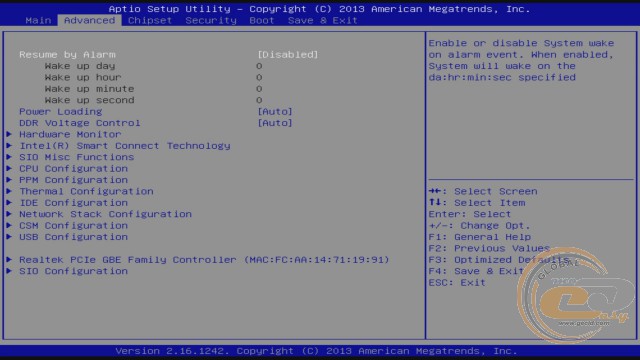
Task: Click the Version 2.16.1242 footer text
Action: 316,351
